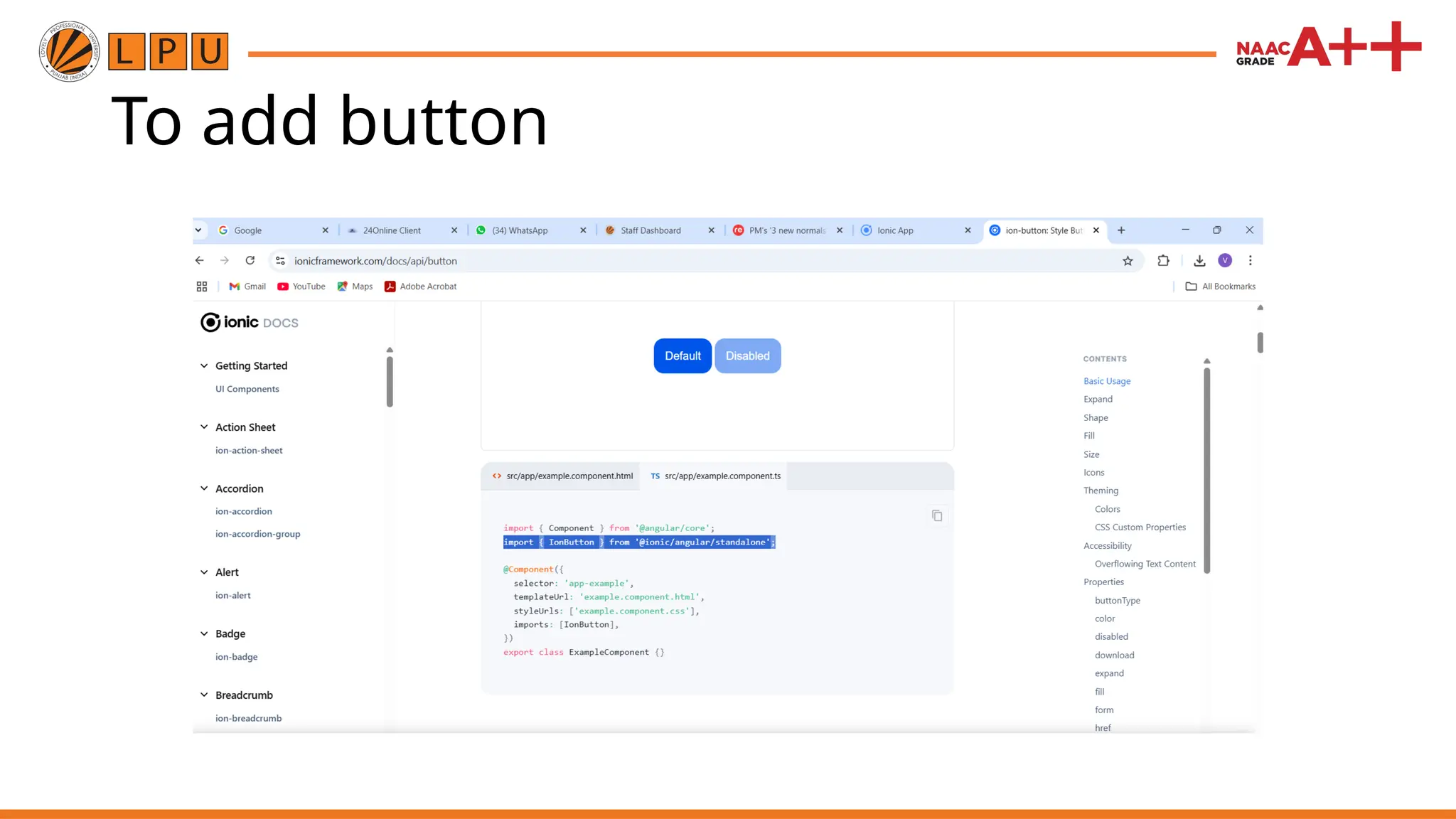The height and width of the screenshot is (819, 1456).
Task: Switch to example.component.html code tab
Action: click(x=562, y=476)
